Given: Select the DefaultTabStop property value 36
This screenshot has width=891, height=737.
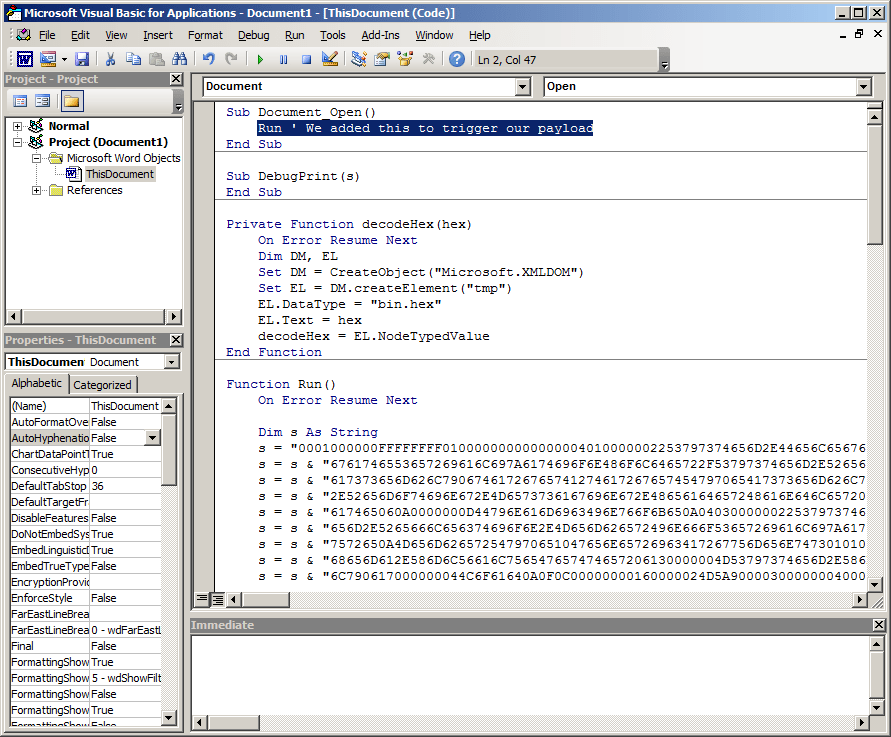Looking at the screenshot, I should point(125,486).
